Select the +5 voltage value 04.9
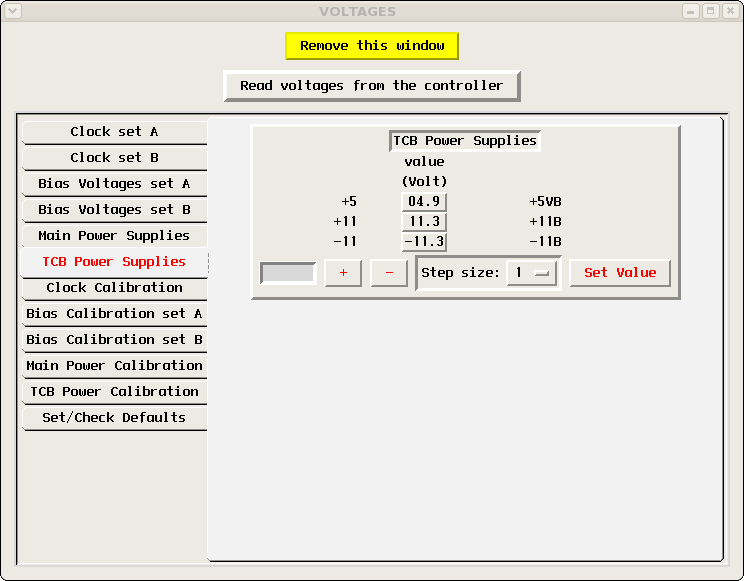This screenshot has height=581, width=744. click(x=424, y=202)
